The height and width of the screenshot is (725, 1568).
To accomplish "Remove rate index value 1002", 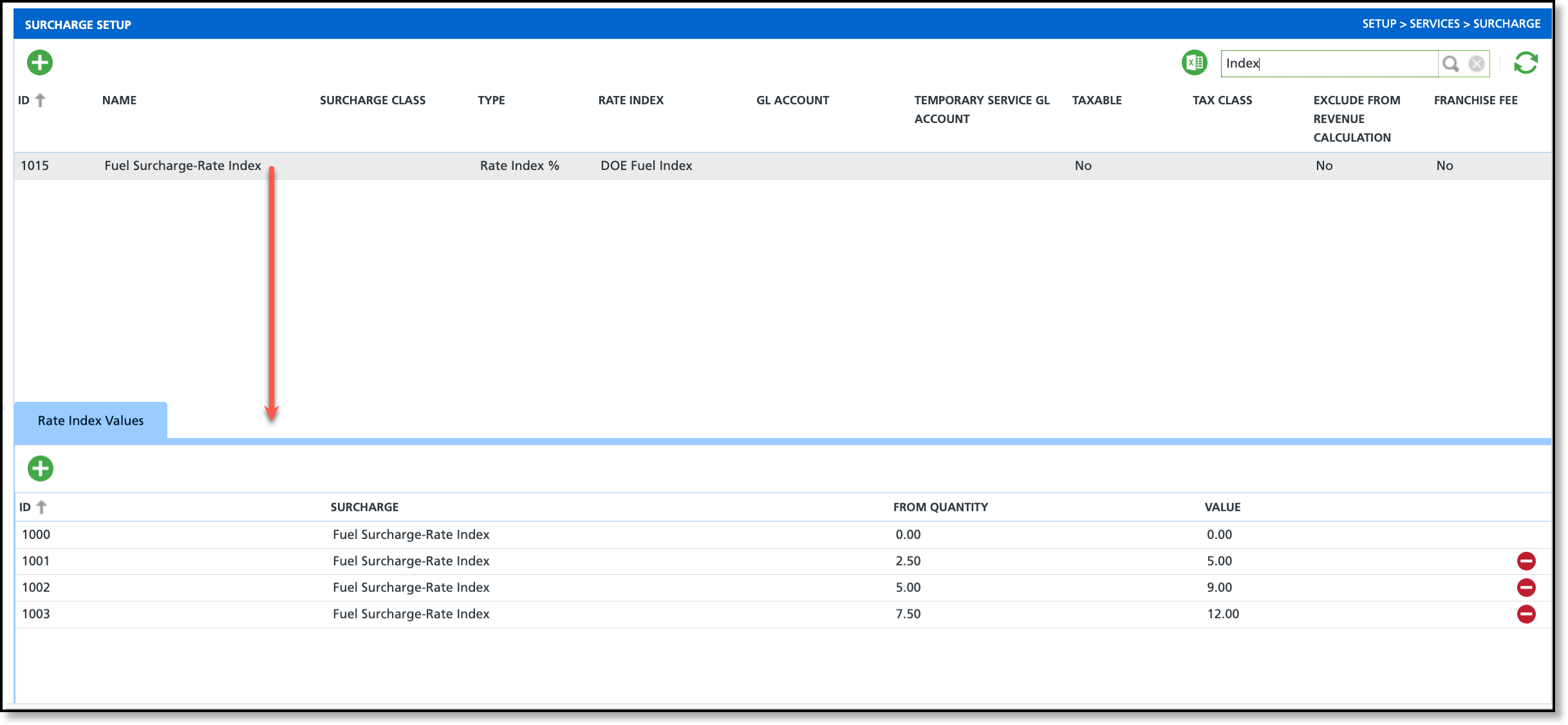I will click(x=1526, y=587).
